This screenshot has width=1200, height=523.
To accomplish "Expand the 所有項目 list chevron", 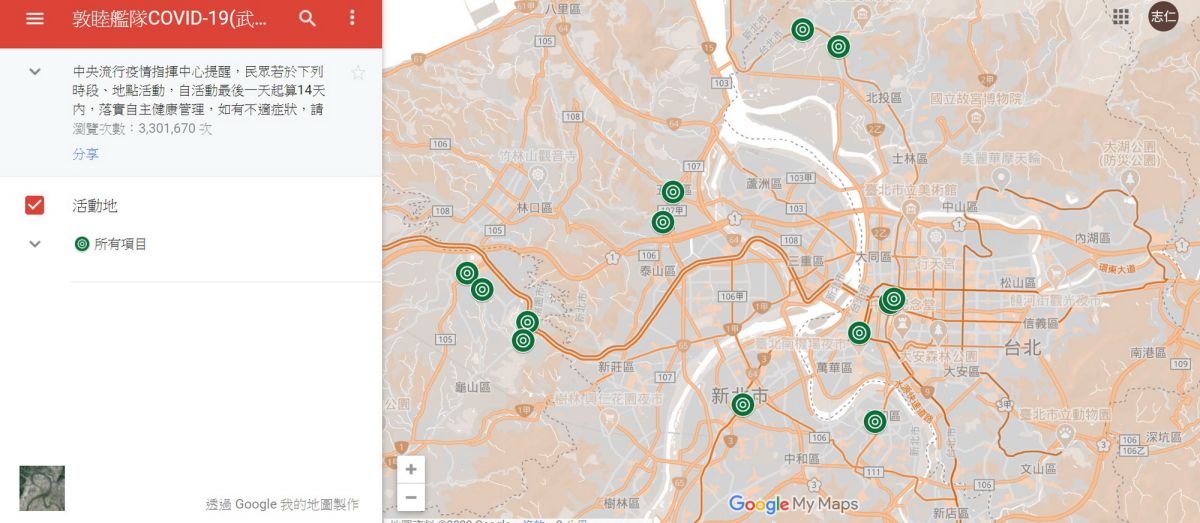I will pos(35,244).
